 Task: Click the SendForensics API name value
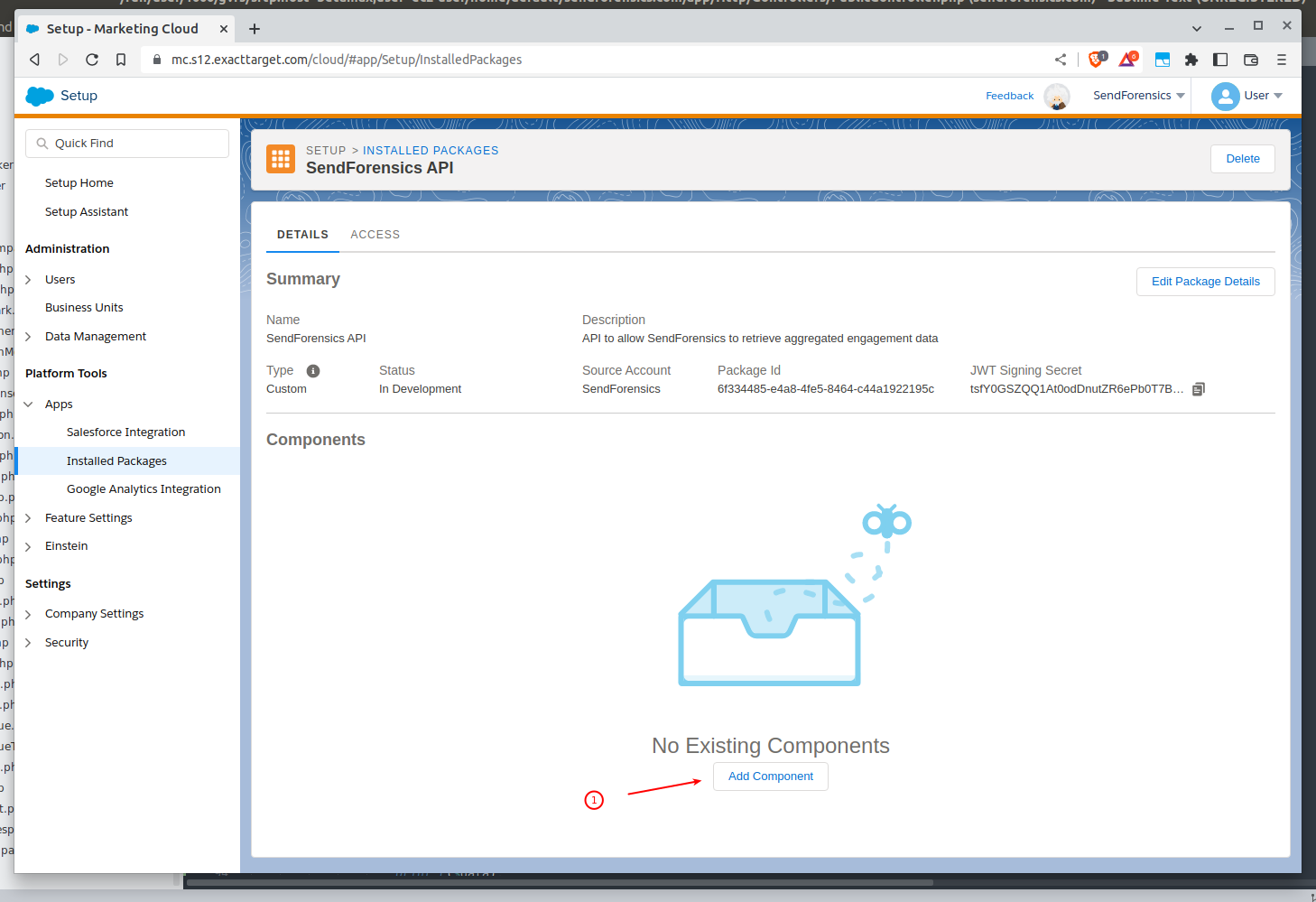tap(316, 339)
